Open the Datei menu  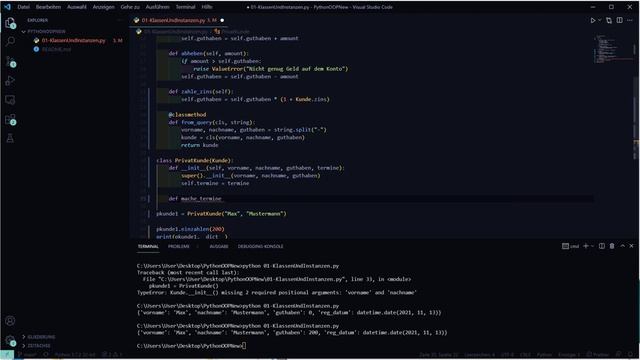[24, 7]
